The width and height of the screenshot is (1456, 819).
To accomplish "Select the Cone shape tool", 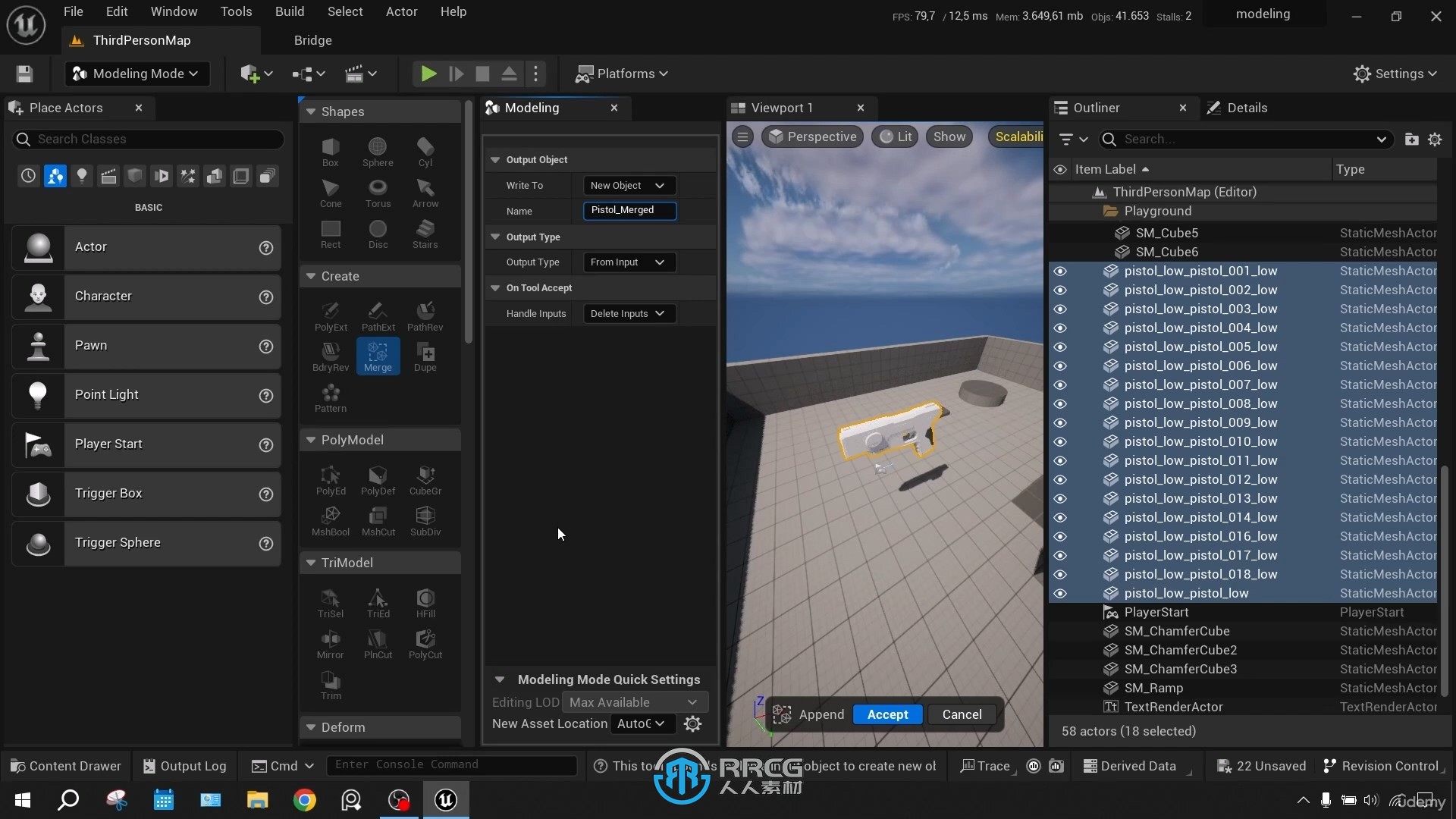I will (x=331, y=193).
